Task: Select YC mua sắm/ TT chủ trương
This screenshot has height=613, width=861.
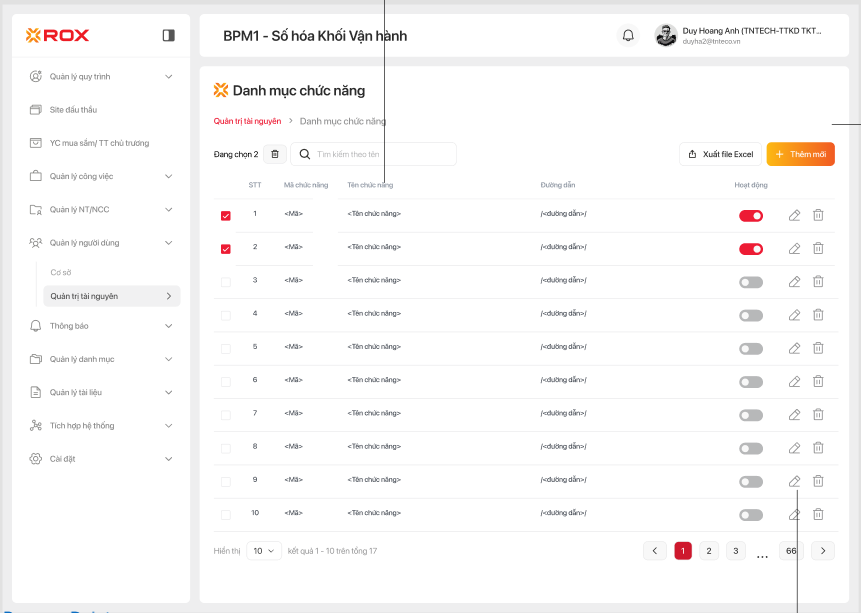Action: 99,143
